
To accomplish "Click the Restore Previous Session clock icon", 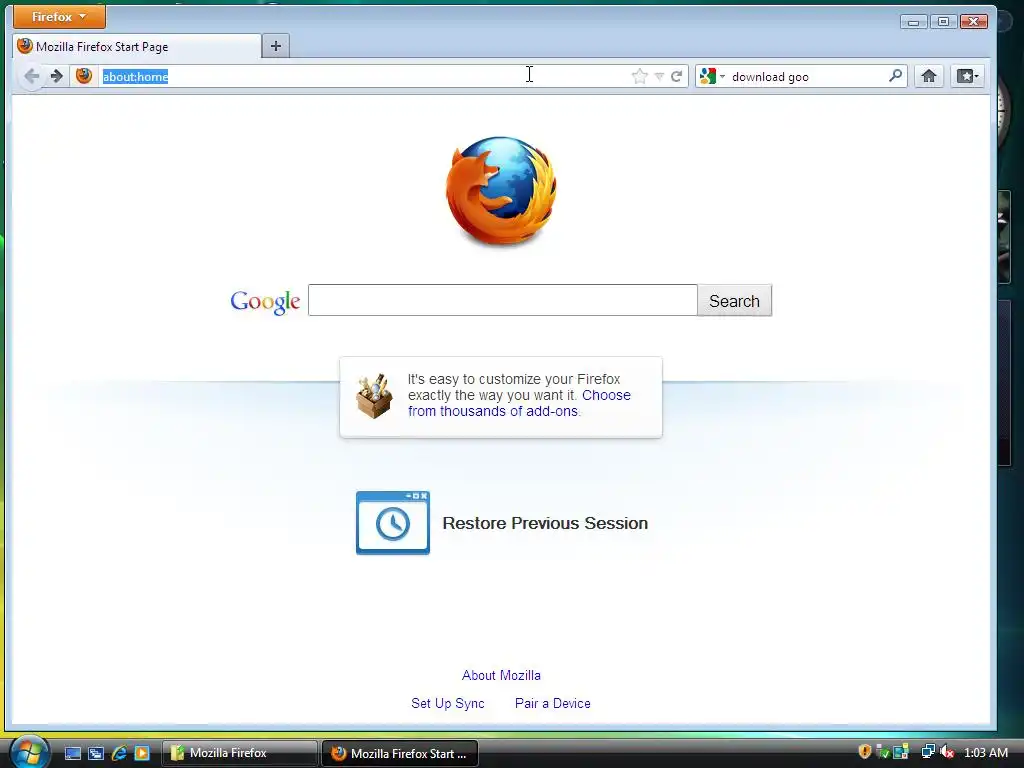I will tap(392, 522).
